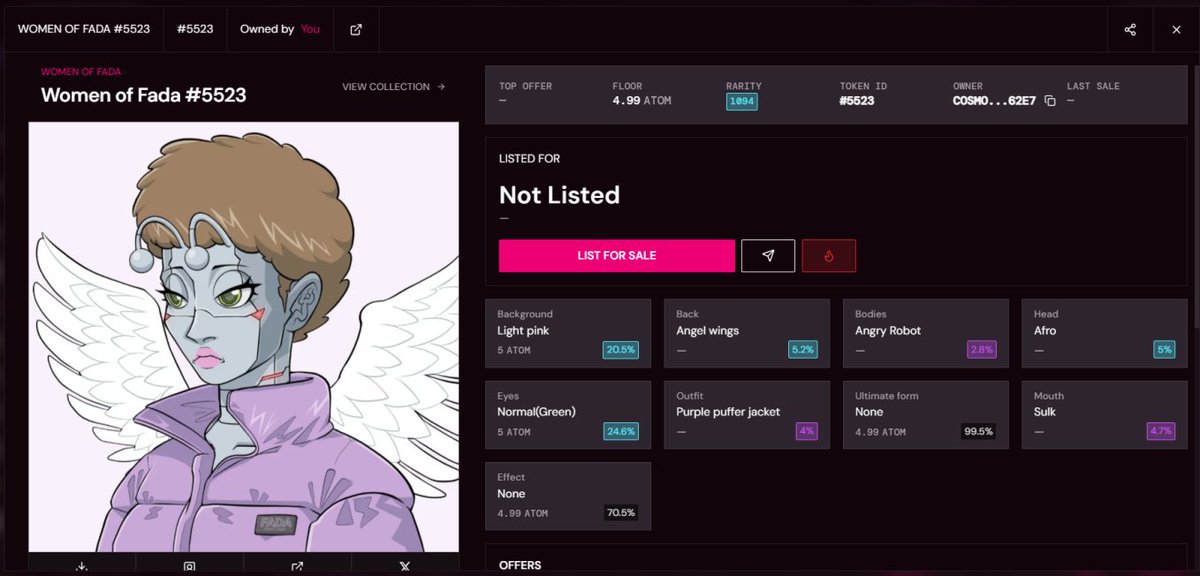Image resolution: width=1200 pixels, height=576 pixels.
Task: Share the NFT on X
Action: (x=404, y=566)
